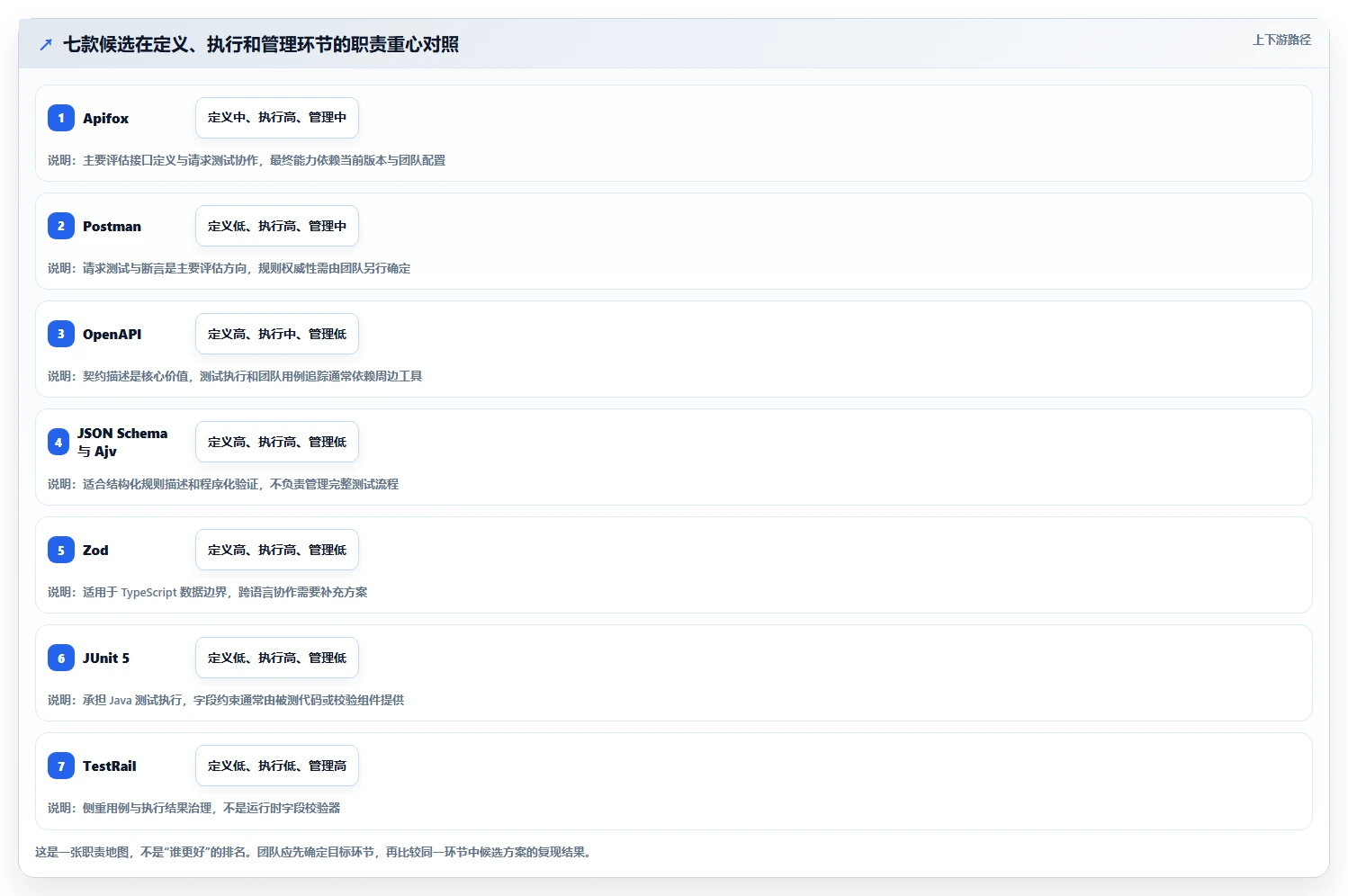Click the footer sentence 这是一张职责地图
1348x896 pixels.
(315, 852)
